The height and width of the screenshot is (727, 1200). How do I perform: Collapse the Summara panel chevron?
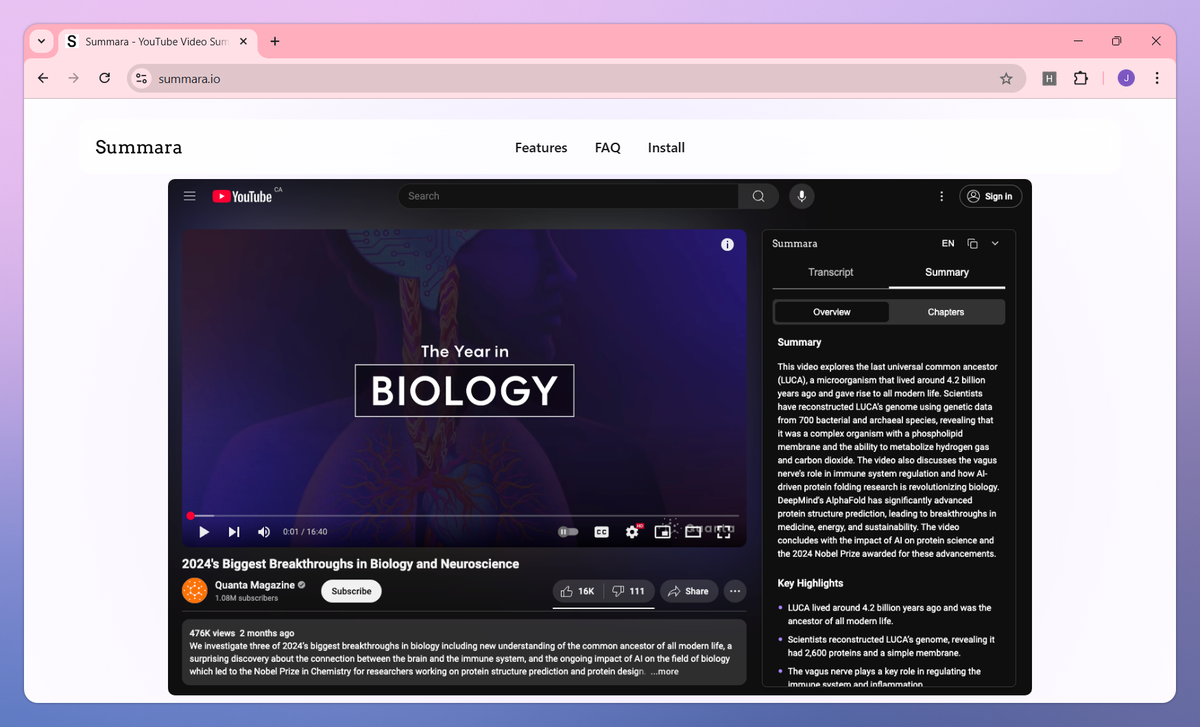coord(995,243)
